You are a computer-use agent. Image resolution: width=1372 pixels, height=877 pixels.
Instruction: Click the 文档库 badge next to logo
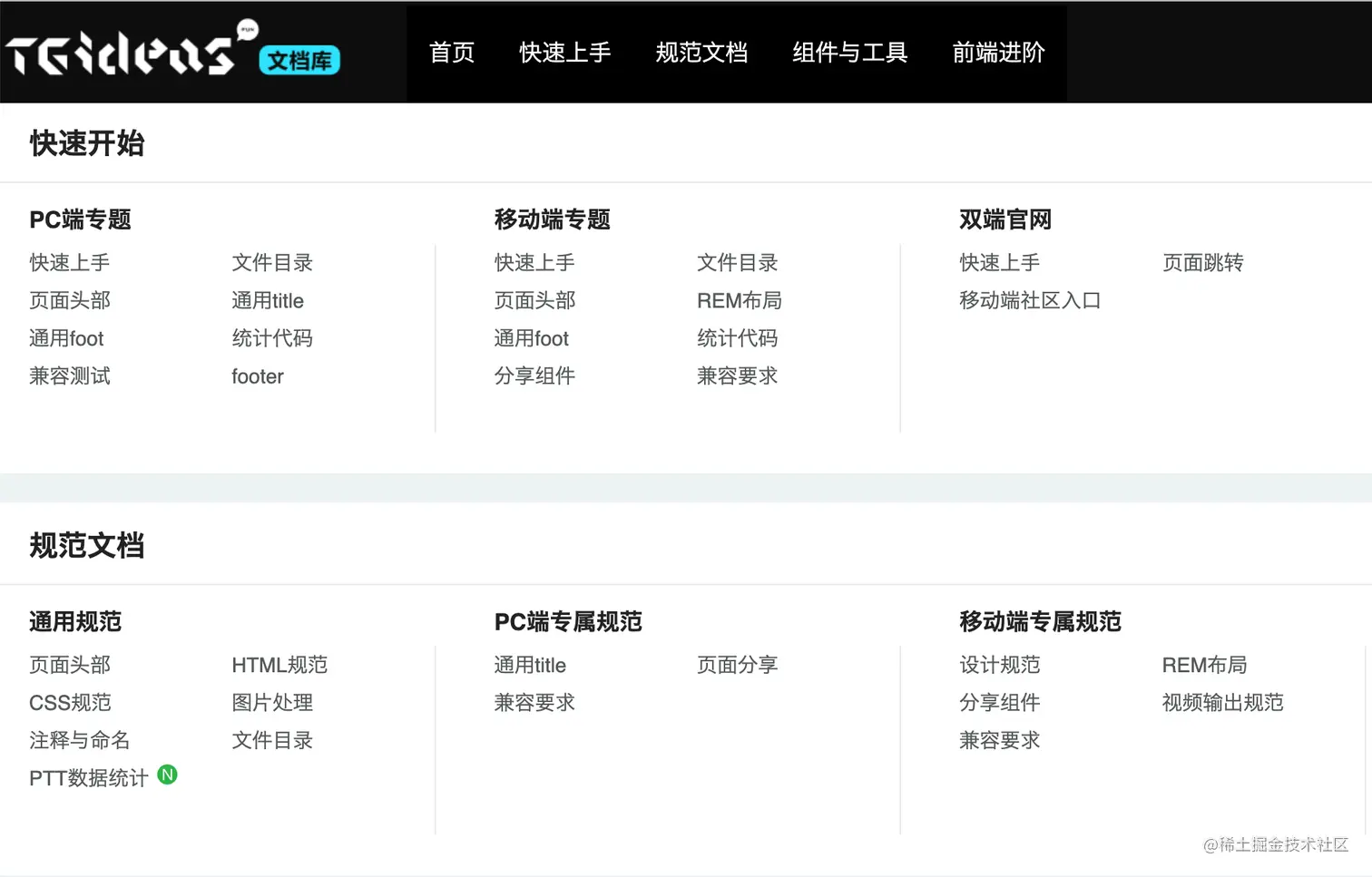tap(299, 61)
